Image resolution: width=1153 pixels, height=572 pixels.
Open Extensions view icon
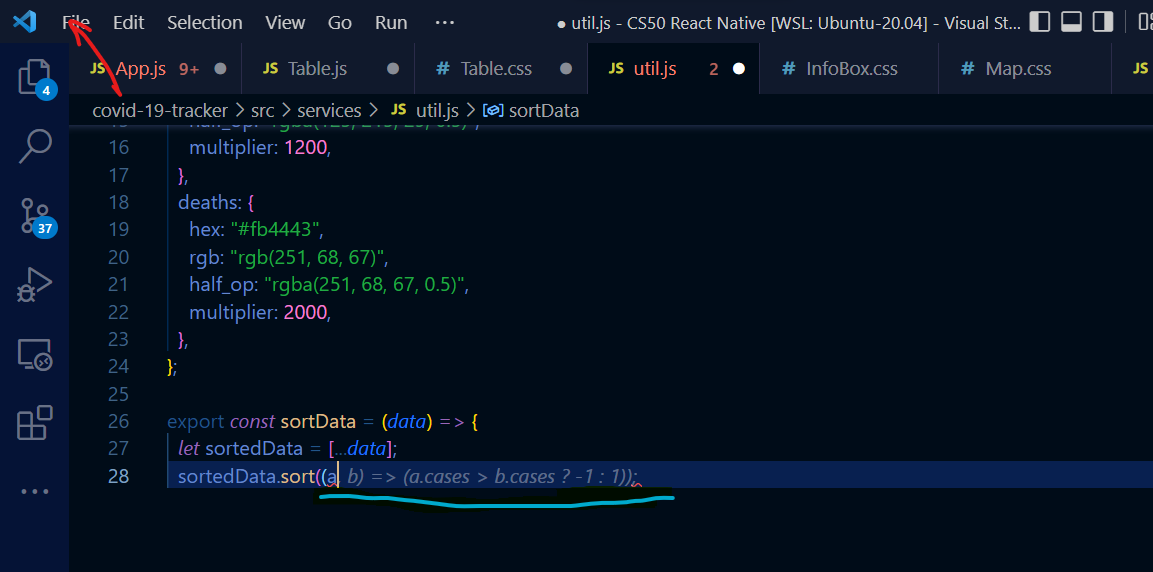pos(35,423)
